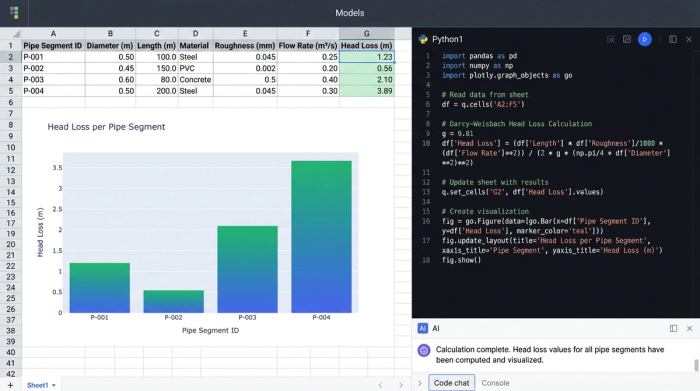Open the chart output icon in Python1 header

pos(627,39)
